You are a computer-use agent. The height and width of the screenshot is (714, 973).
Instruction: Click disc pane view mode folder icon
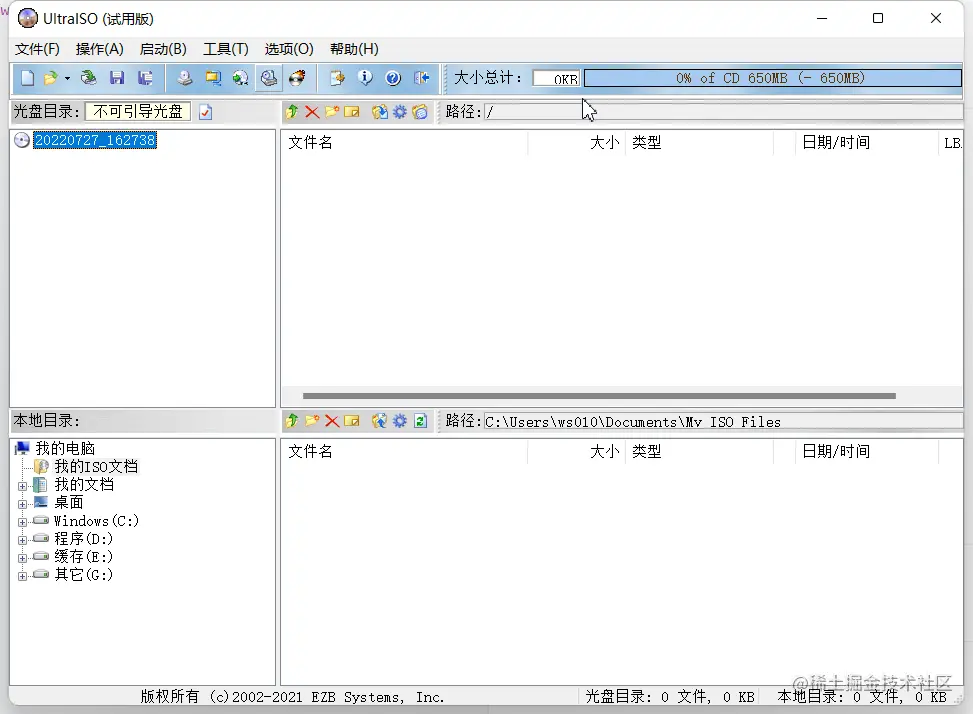(x=420, y=112)
